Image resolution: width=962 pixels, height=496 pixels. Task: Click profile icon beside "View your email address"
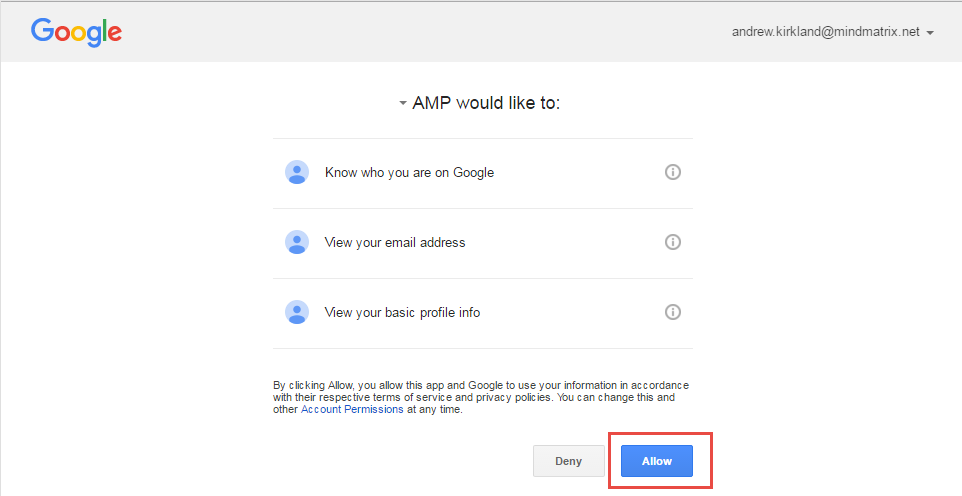coord(297,242)
